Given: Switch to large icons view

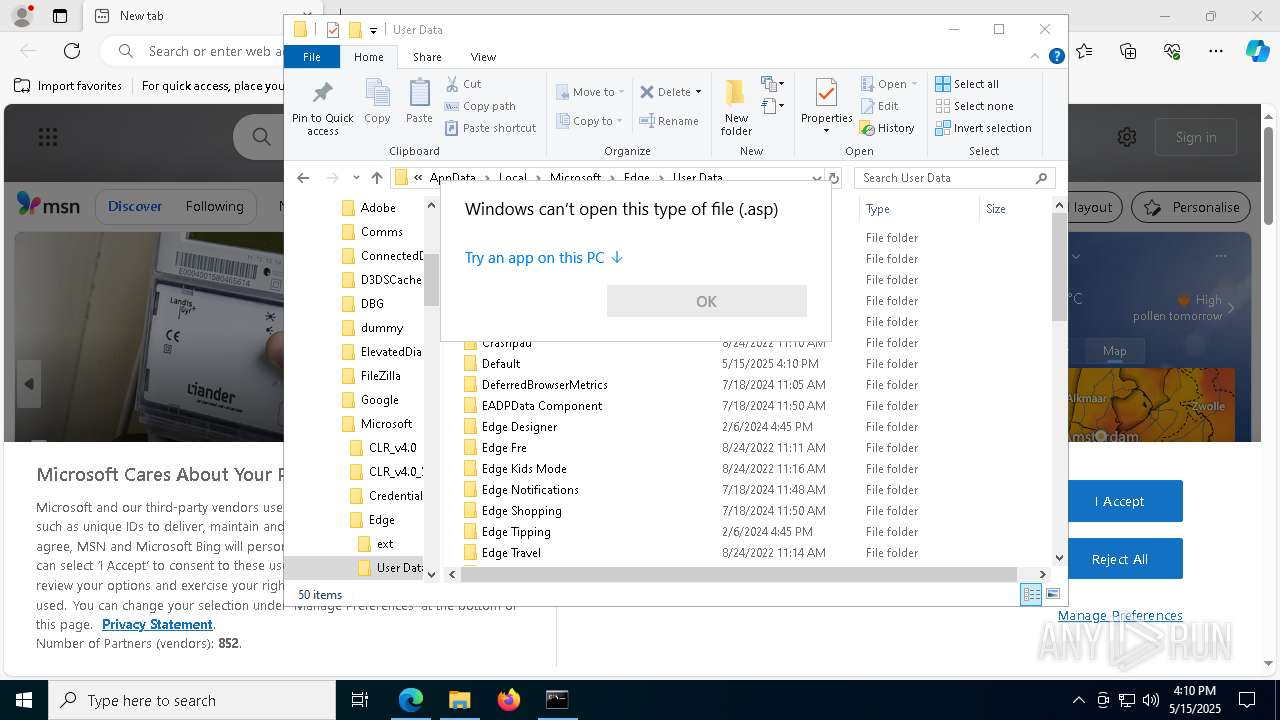Looking at the screenshot, I should click(x=1053, y=594).
